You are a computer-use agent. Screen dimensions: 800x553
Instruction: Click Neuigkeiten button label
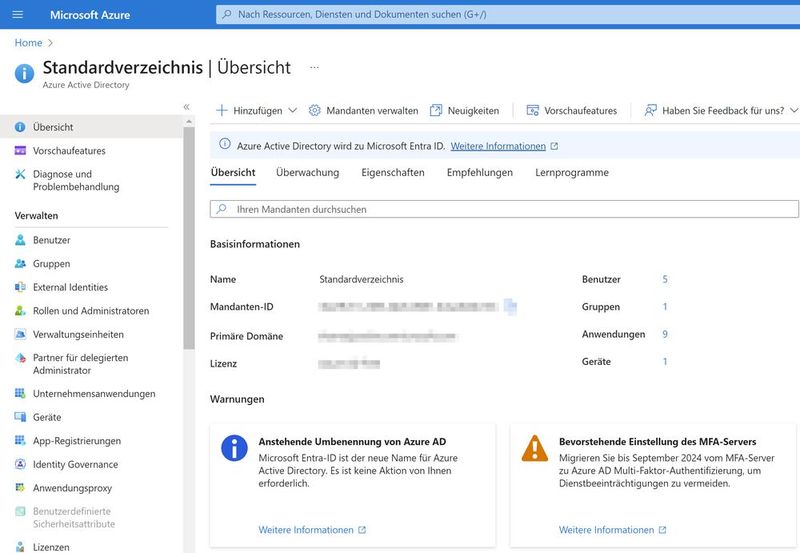click(473, 111)
